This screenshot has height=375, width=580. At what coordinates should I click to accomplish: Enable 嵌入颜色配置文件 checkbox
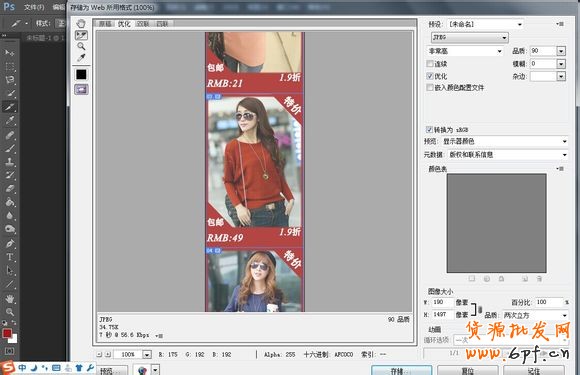[430, 88]
